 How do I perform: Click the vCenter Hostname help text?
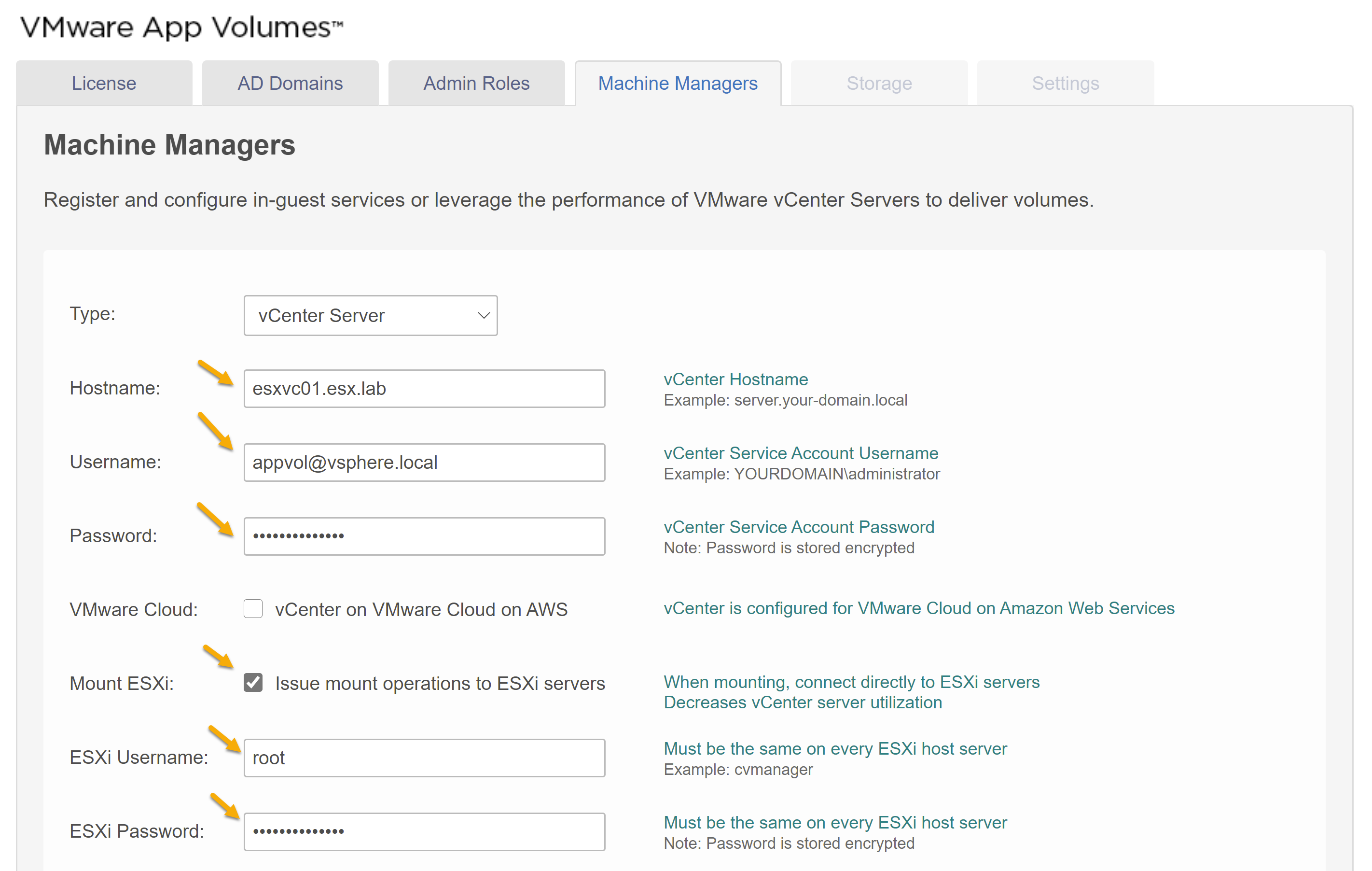[735, 379]
